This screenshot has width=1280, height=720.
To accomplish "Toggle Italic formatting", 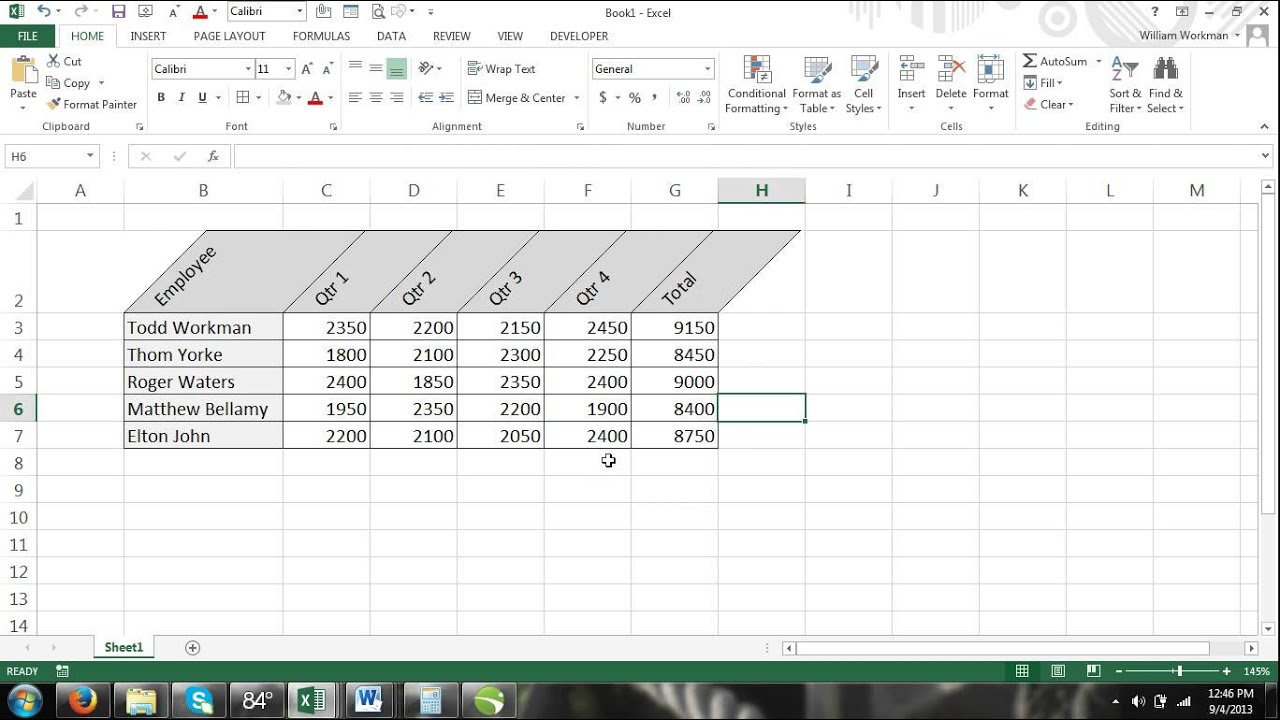I will coord(182,98).
